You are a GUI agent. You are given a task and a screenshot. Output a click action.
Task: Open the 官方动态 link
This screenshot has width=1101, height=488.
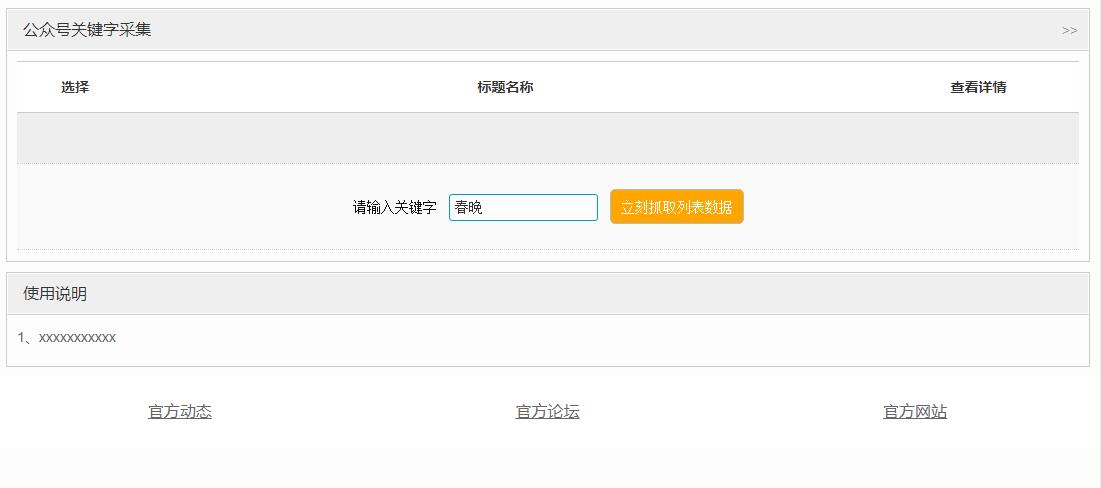tap(180, 412)
